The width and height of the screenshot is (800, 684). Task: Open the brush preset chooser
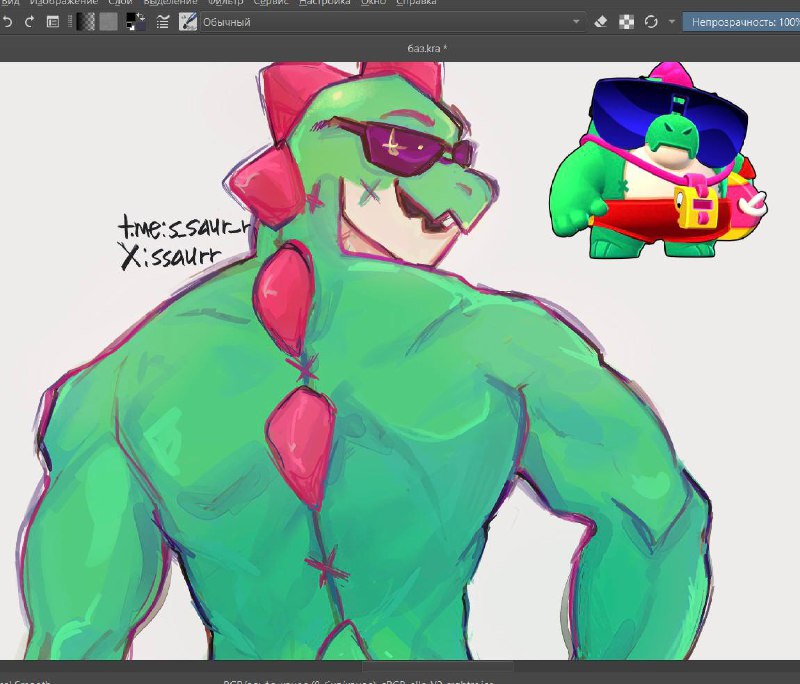tap(188, 22)
